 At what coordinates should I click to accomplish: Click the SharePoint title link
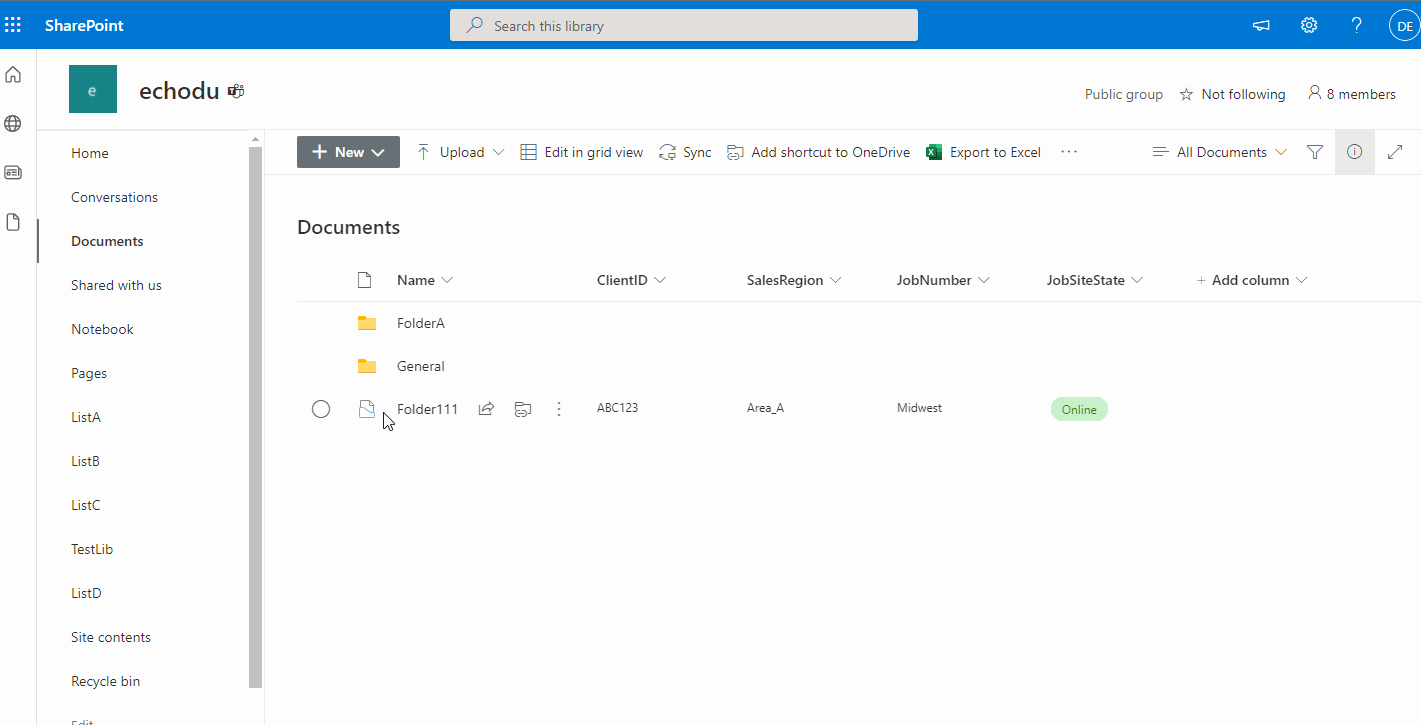click(x=84, y=26)
